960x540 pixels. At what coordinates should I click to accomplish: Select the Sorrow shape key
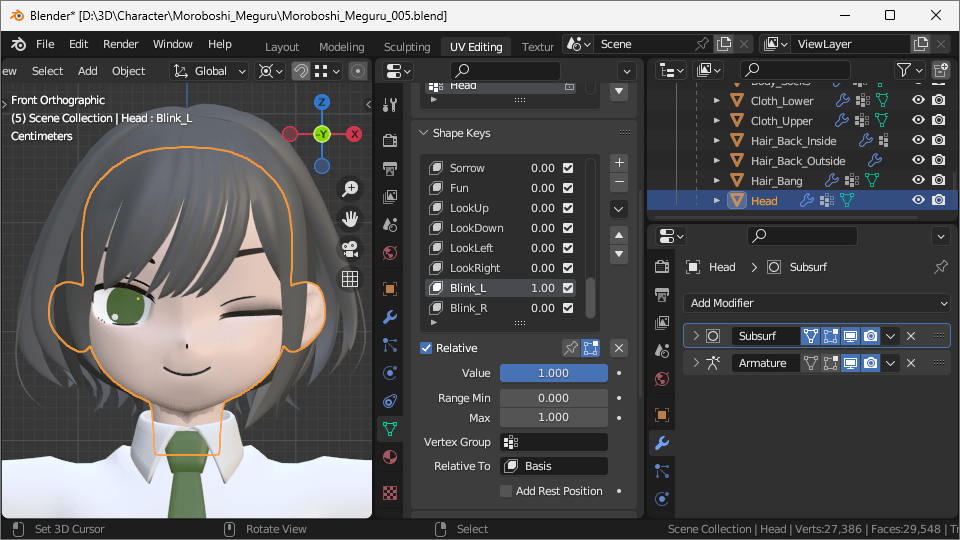click(x=467, y=168)
